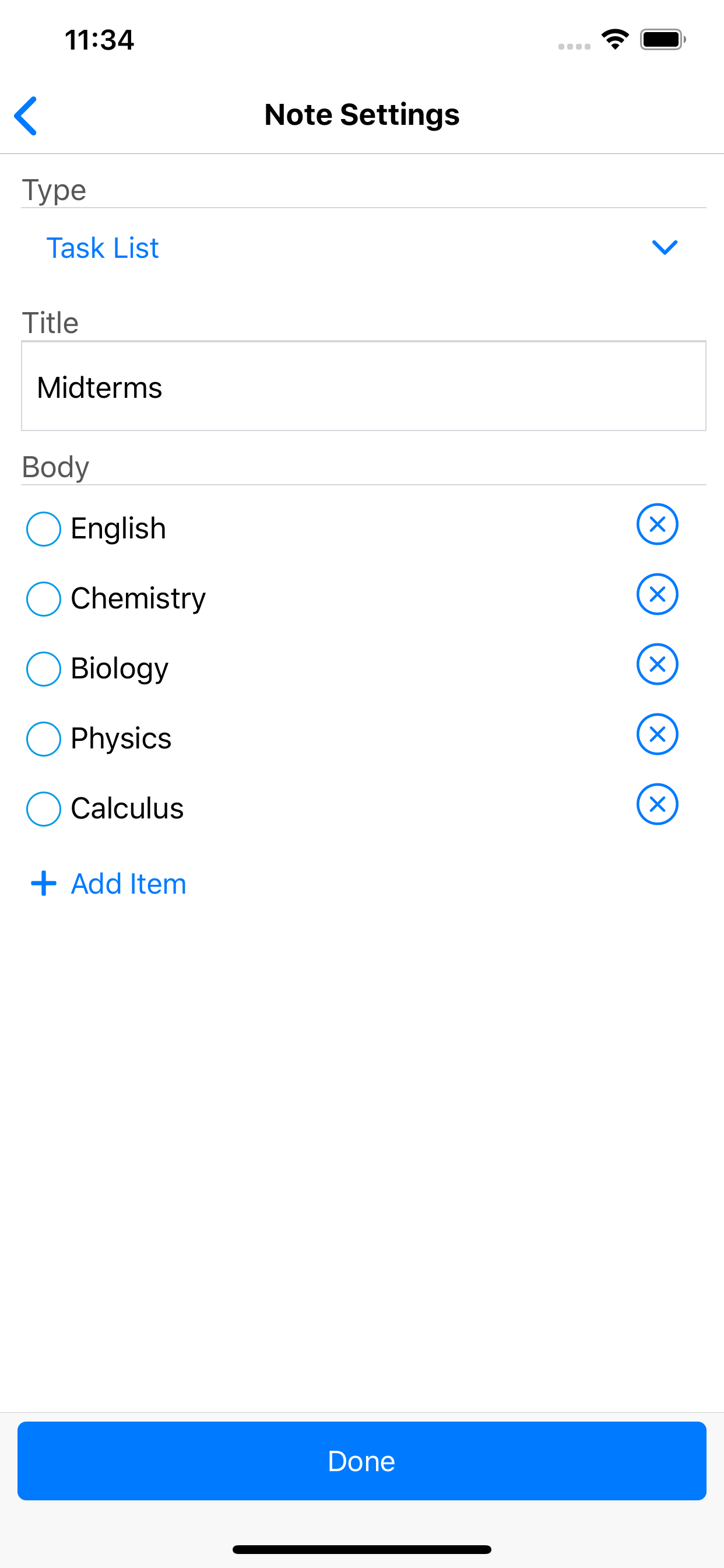Edit the Midterms title field
The height and width of the screenshot is (1568, 724).
tap(363, 387)
